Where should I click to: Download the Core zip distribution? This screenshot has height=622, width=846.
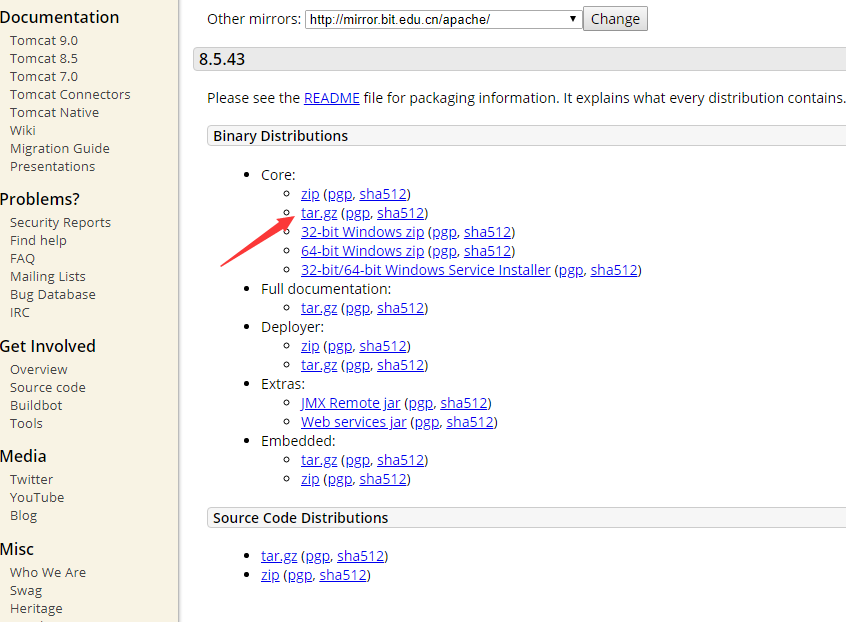point(310,194)
